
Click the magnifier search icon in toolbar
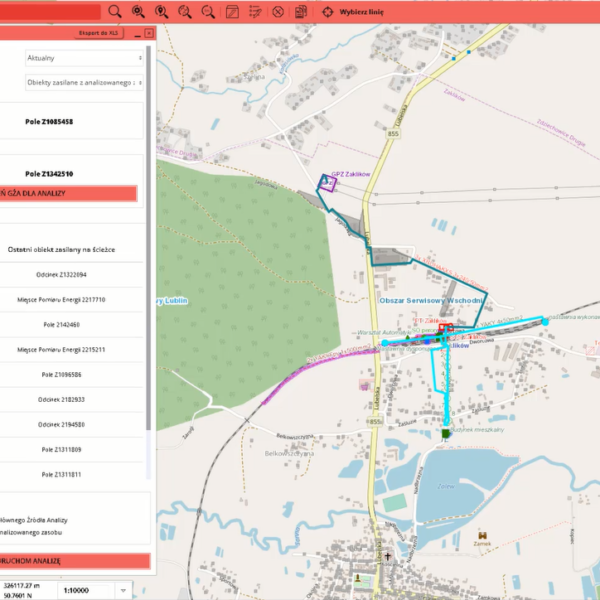(x=115, y=11)
